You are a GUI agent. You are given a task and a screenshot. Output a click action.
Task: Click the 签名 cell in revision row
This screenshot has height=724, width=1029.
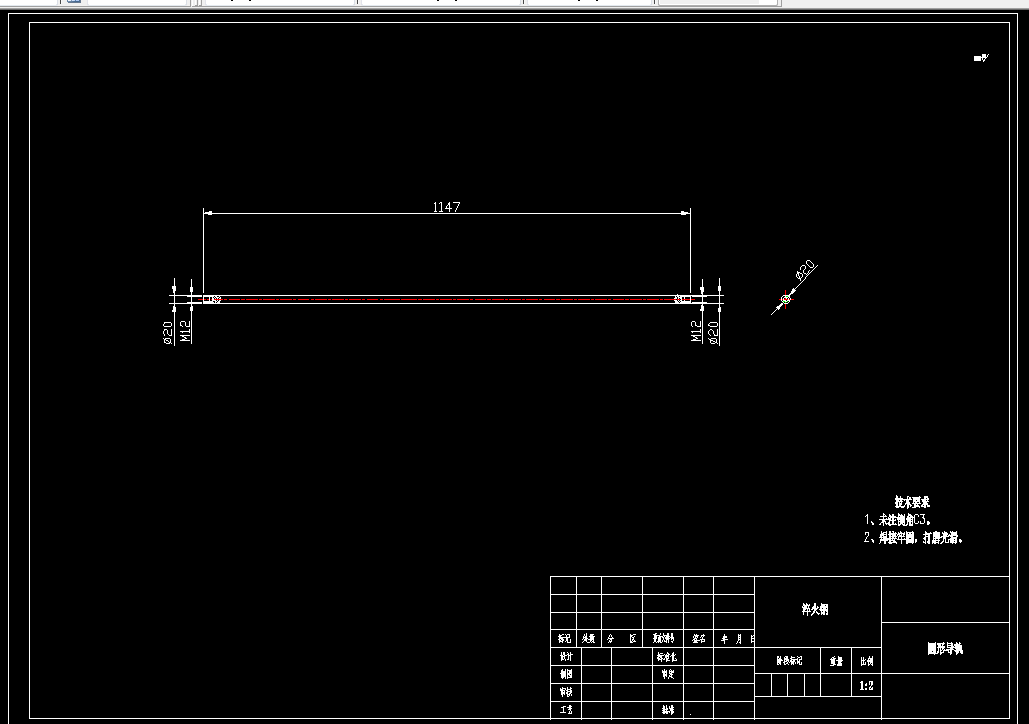pos(698,638)
